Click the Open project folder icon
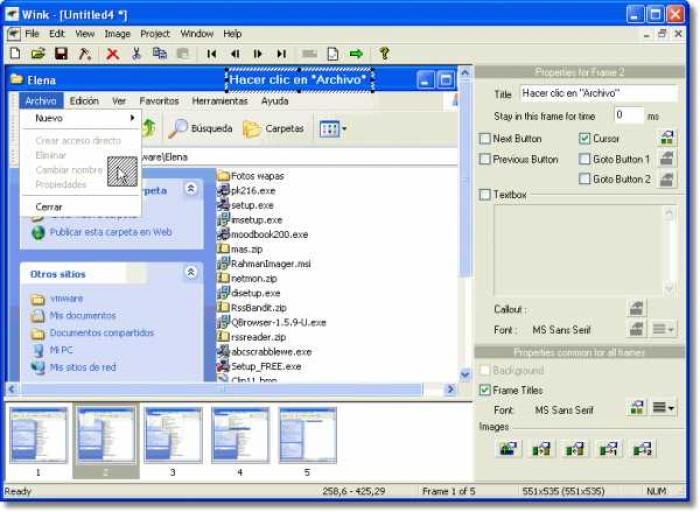The image size is (700, 512). (38, 54)
